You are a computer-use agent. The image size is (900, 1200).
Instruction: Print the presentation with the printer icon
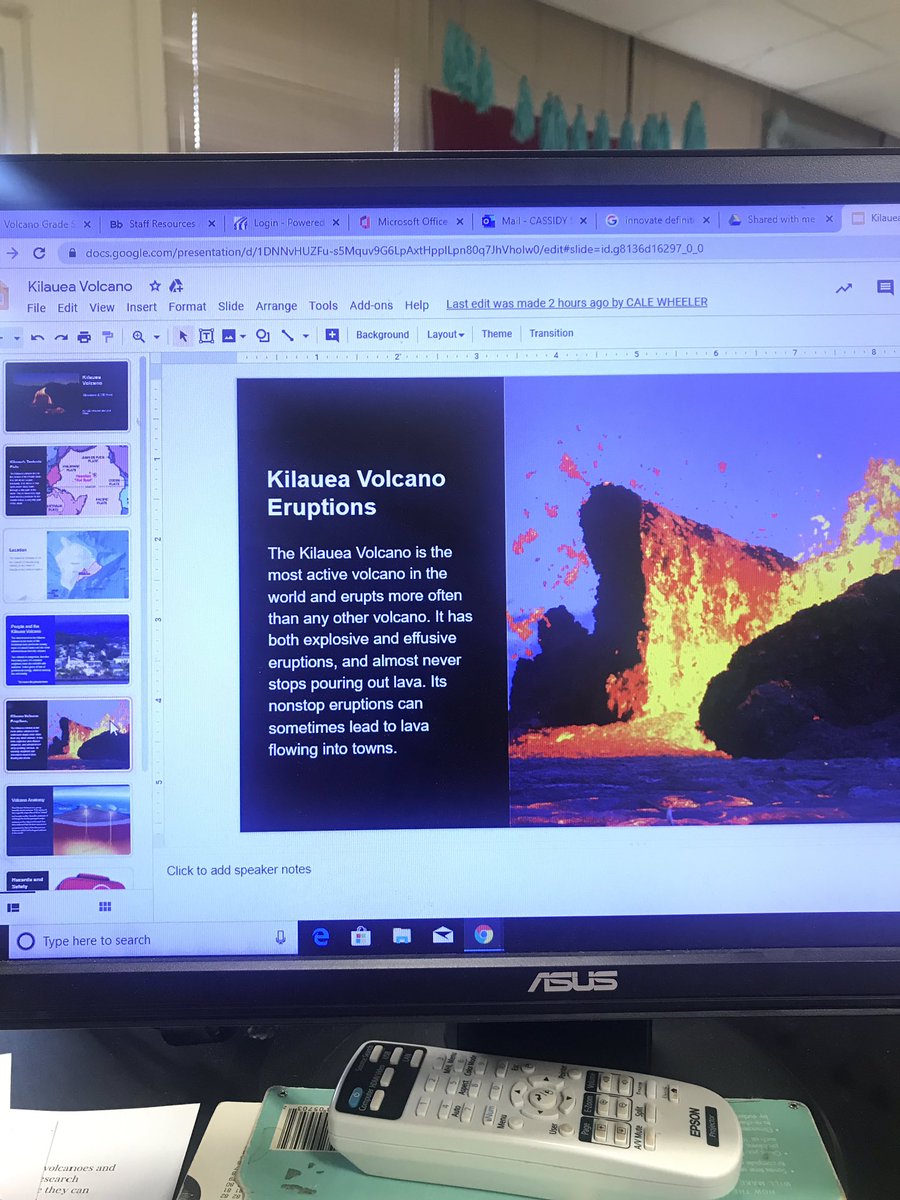[84, 337]
